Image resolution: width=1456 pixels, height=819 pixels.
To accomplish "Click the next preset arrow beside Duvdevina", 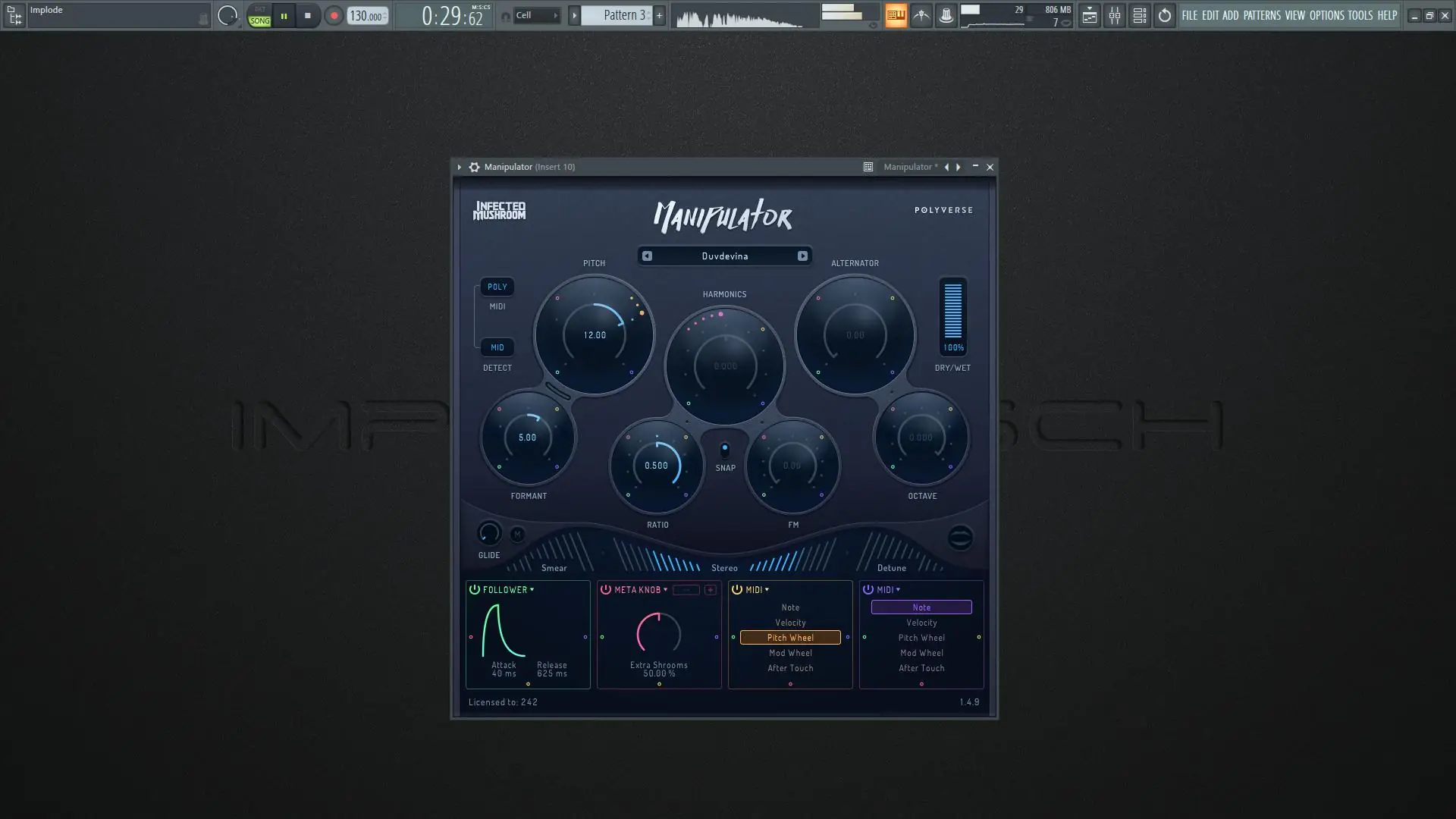I will point(802,256).
